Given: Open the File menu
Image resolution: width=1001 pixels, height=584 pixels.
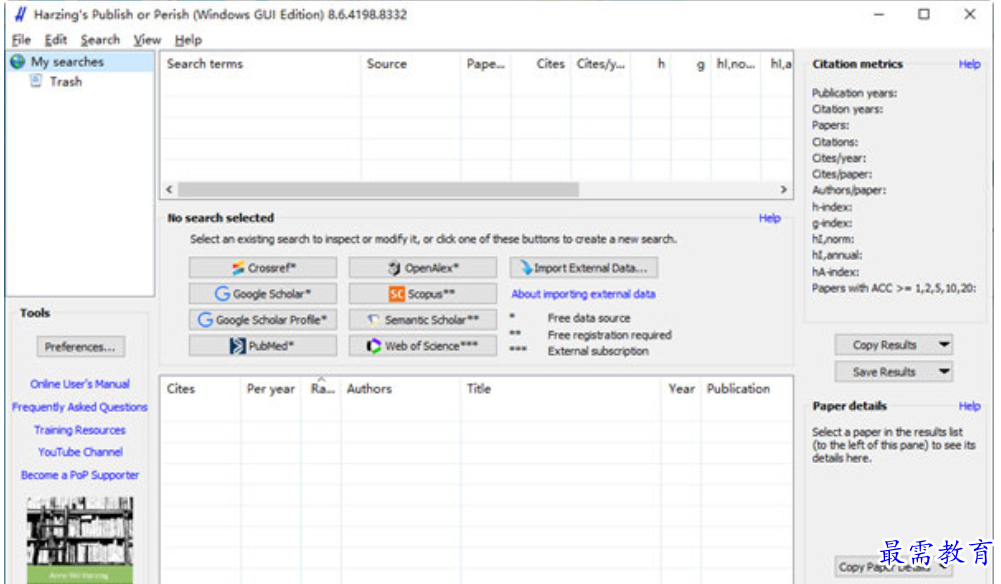Looking at the screenshot, I should [21, 40].
